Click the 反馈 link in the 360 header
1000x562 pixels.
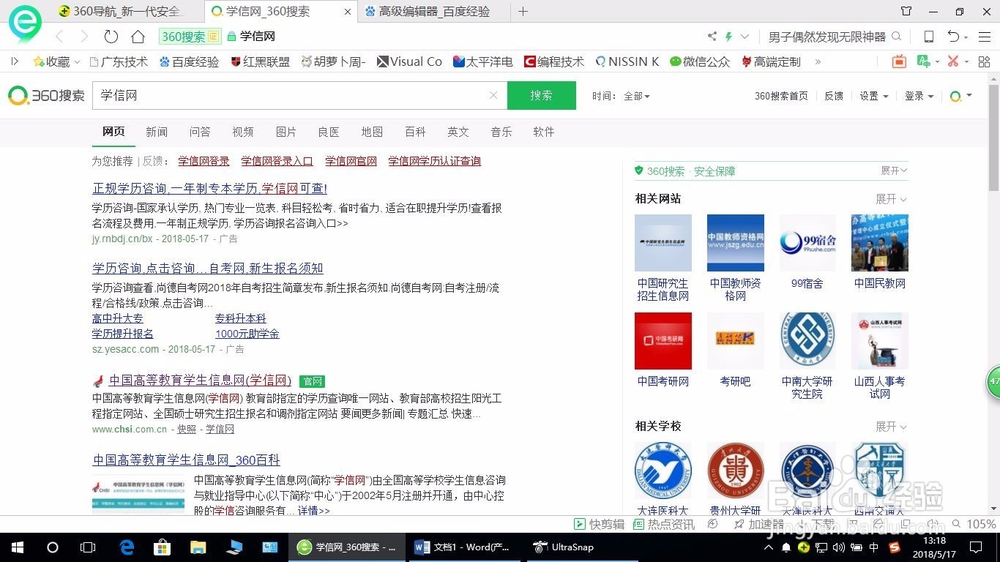(x=834, y=96)
